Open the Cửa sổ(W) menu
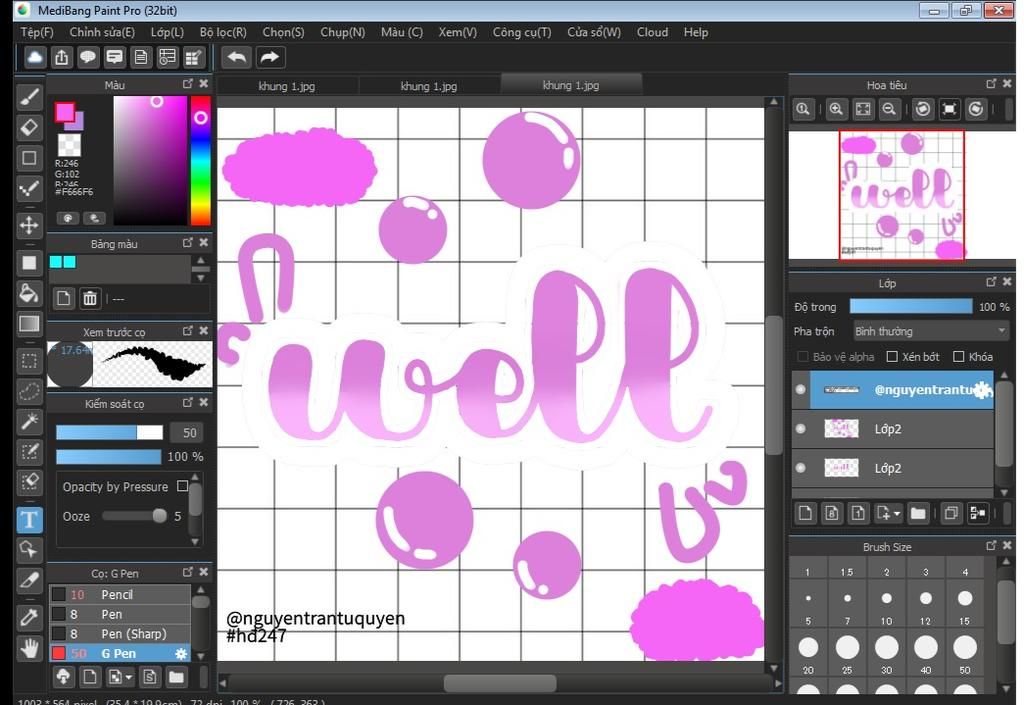This screenshot has height=705, width=1024. point(594,32)
